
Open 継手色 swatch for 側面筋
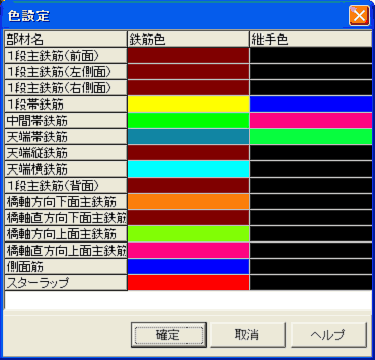pos(311,267)
